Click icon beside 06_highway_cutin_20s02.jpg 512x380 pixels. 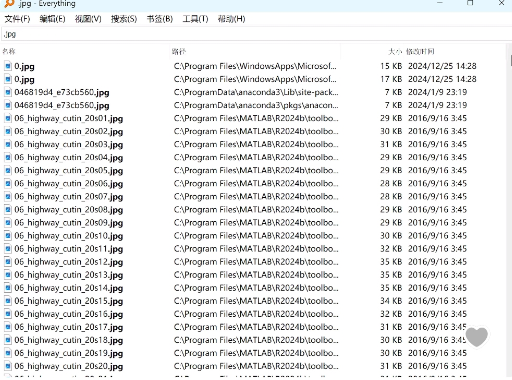[8, 131]
